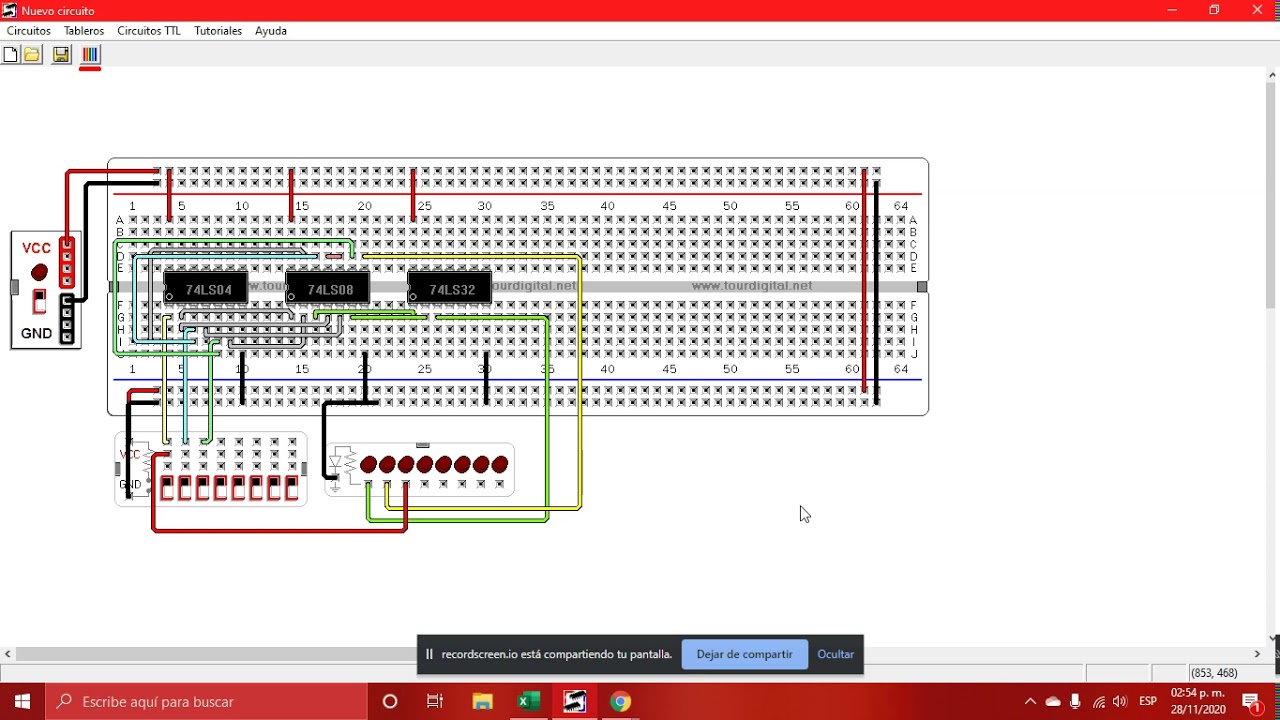This screenshot has height=720, width=1280.
Task: Select the colored wires tool icon
Action: 90,55
